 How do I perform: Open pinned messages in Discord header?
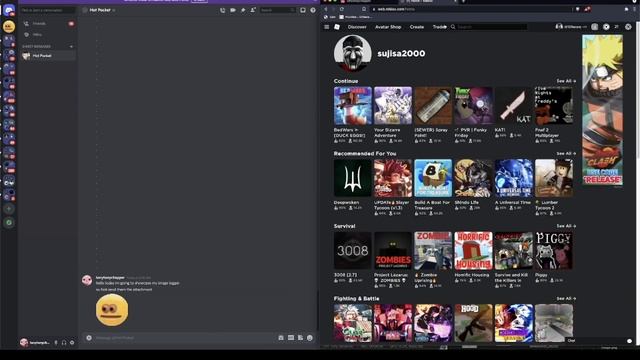[x=243, y=10]
